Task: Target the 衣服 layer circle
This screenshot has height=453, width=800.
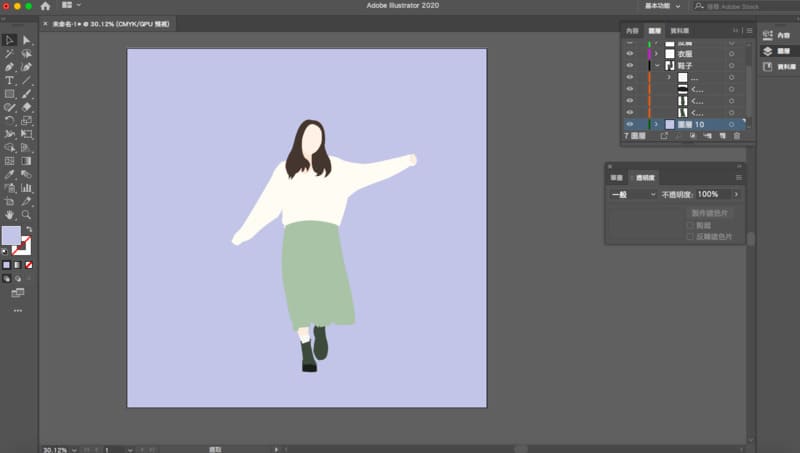Action: tap(732, 54)
